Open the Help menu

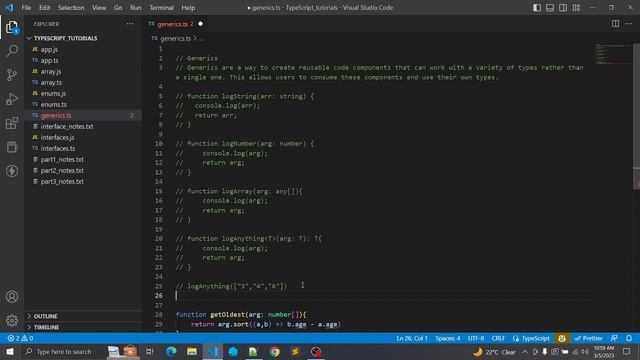[188, 7]
